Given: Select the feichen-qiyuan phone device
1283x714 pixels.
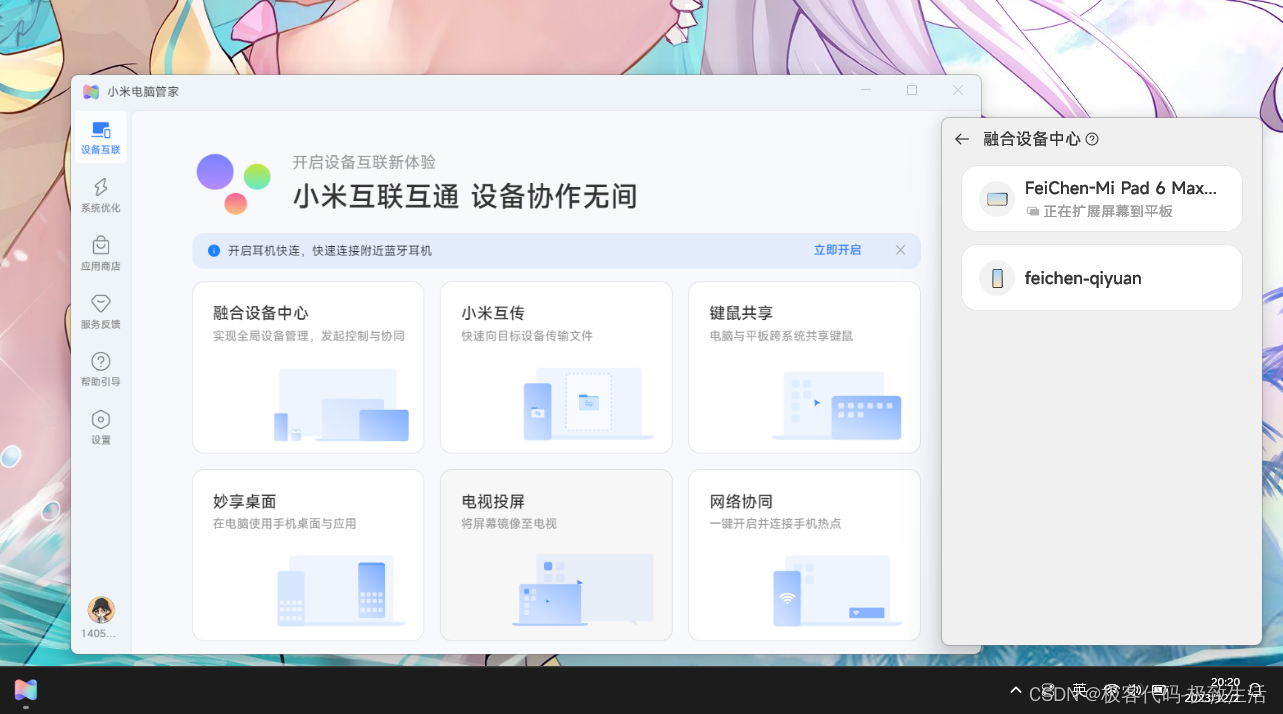Looking at the screenshot, I should [1102, 278].
